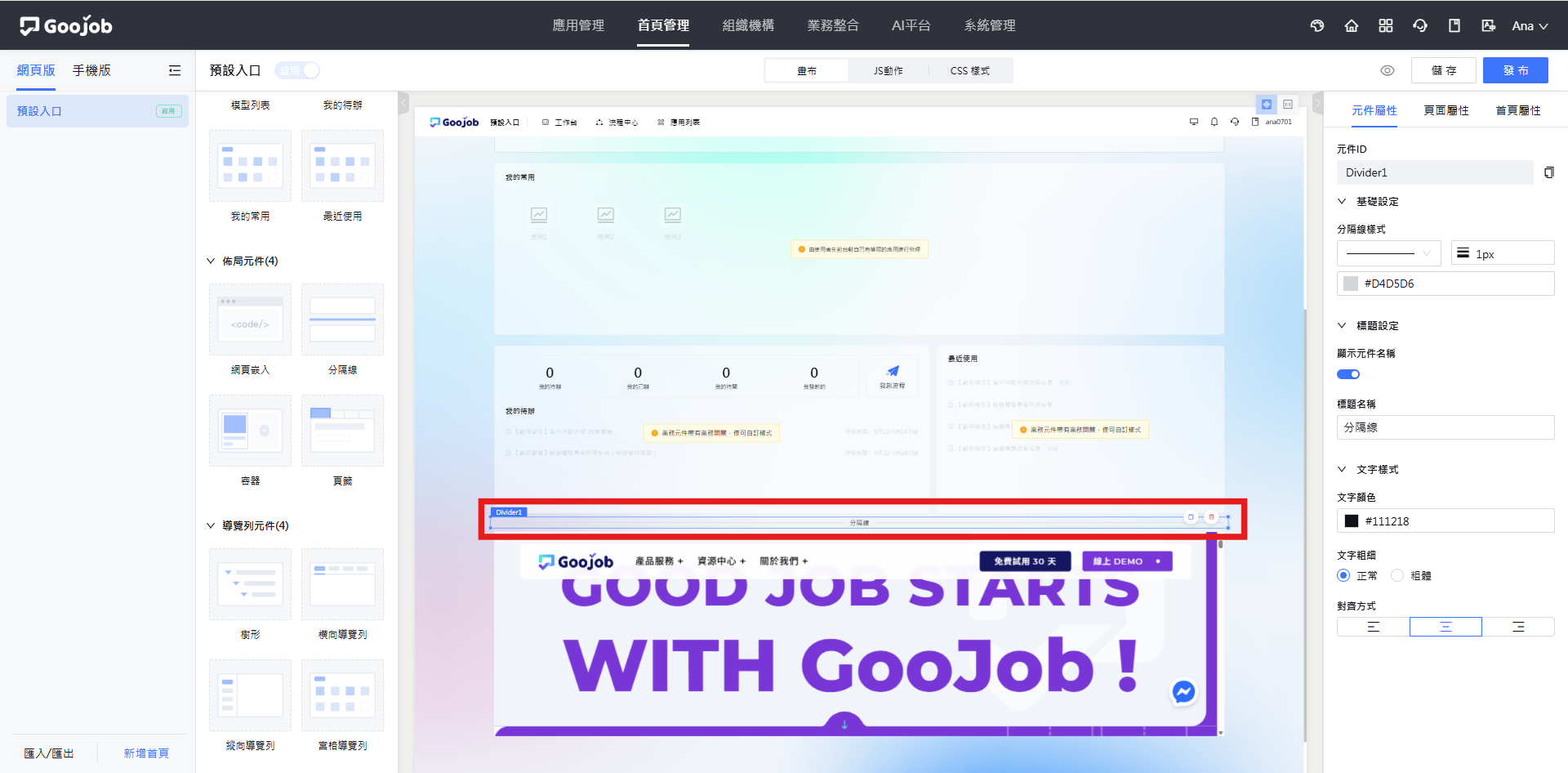Viewport: 1568px width, 773px height.
Task: Collapse the 文字樣式 section
Action: (x=1342, y=469)
